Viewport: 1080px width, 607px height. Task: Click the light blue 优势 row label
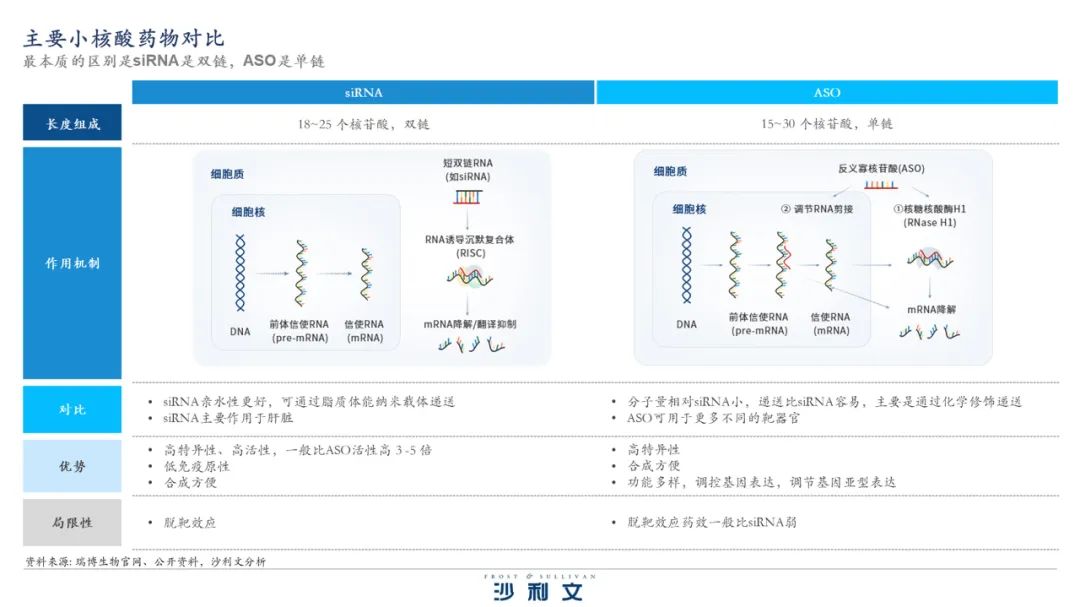click(x=72, y=466)
